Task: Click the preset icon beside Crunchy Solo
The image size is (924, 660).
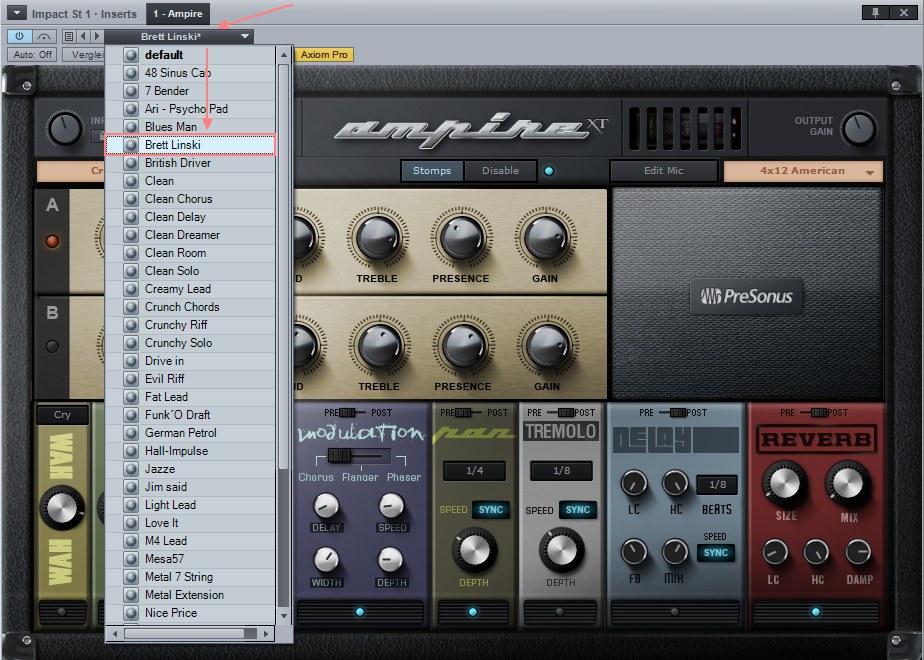Action: (x=131, y=343)
